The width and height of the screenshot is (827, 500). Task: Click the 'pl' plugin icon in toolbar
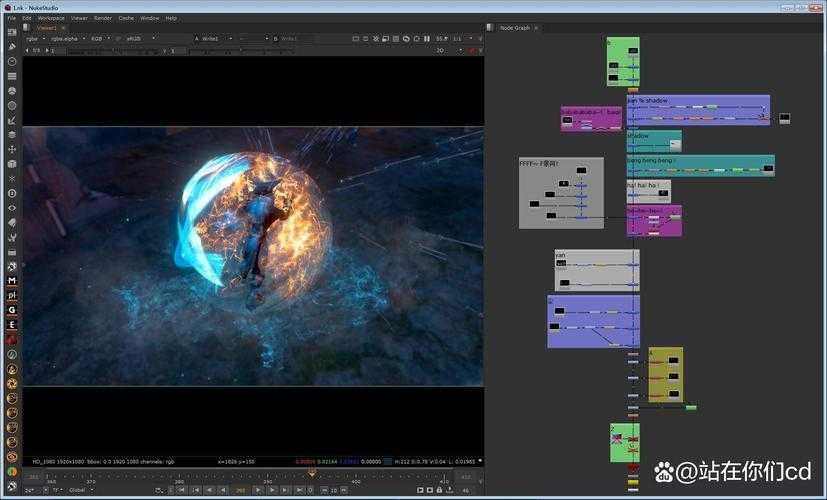(x=12, y=296)
